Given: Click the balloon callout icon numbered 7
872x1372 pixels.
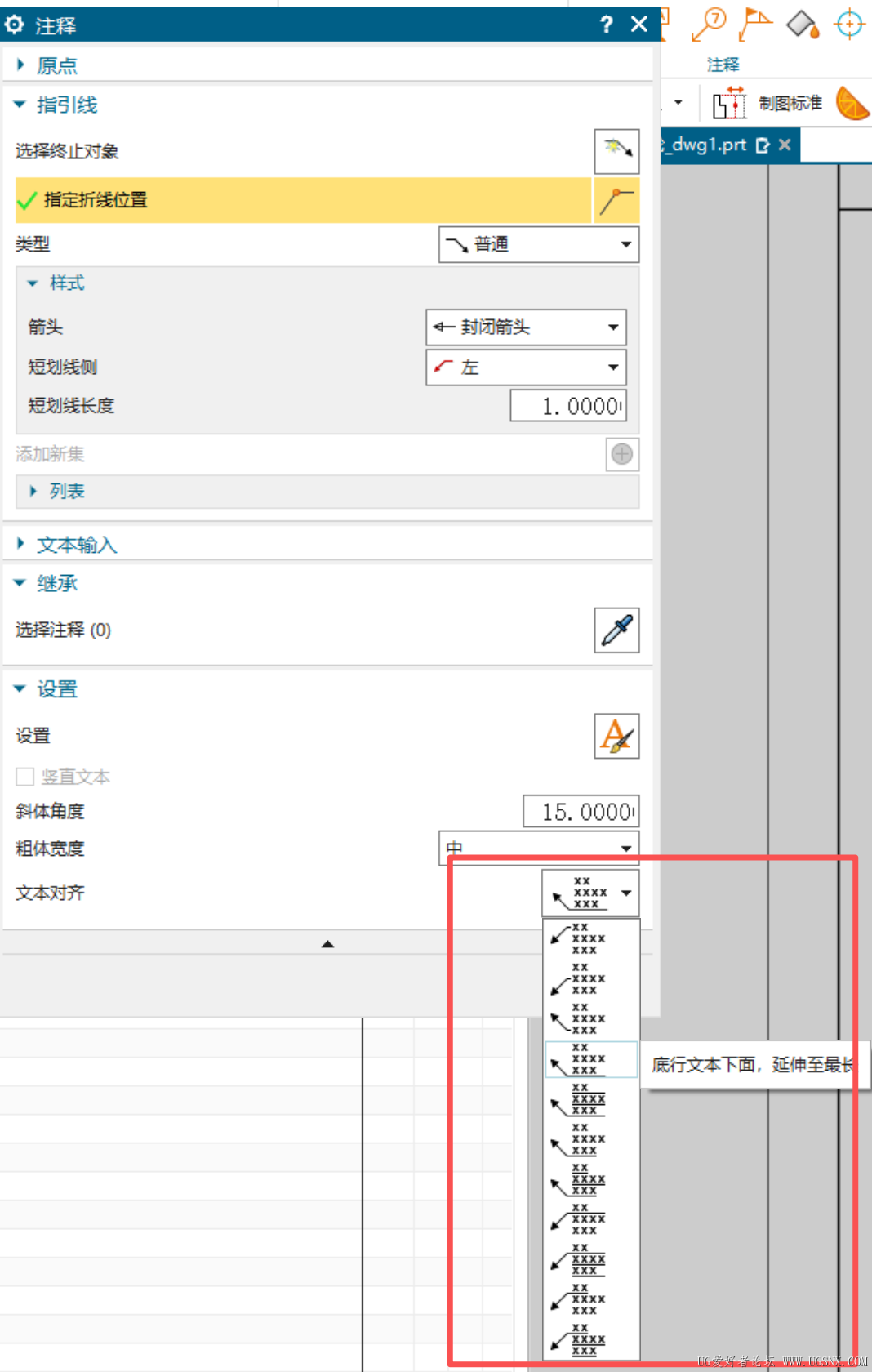Looking at the screenshot, I should pos(709,23).
